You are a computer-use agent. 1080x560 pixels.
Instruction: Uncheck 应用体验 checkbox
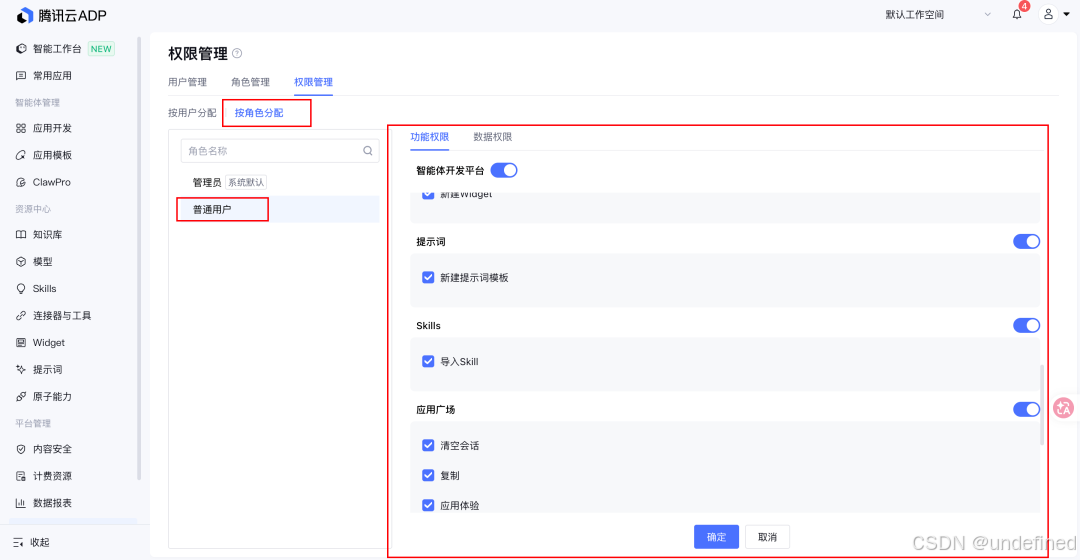pyautogui.click(x=428, y=505)
